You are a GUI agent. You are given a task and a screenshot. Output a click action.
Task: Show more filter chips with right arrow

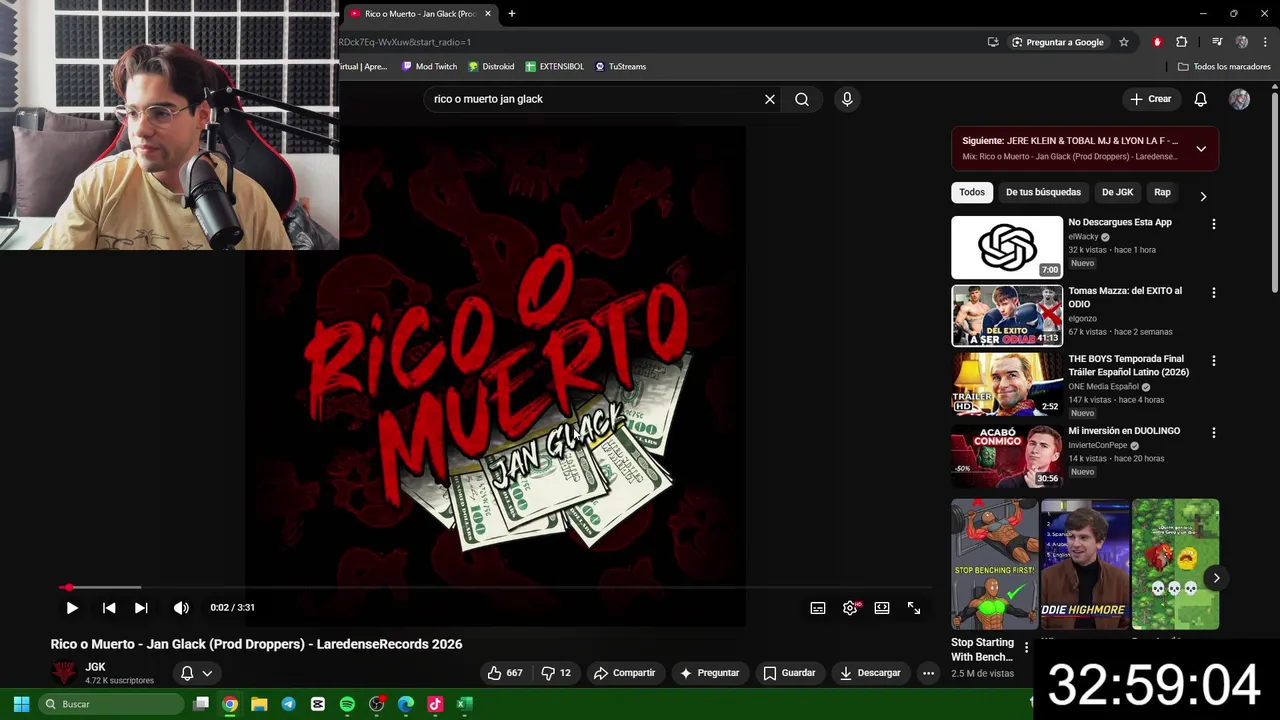[x=1203, y=196]
